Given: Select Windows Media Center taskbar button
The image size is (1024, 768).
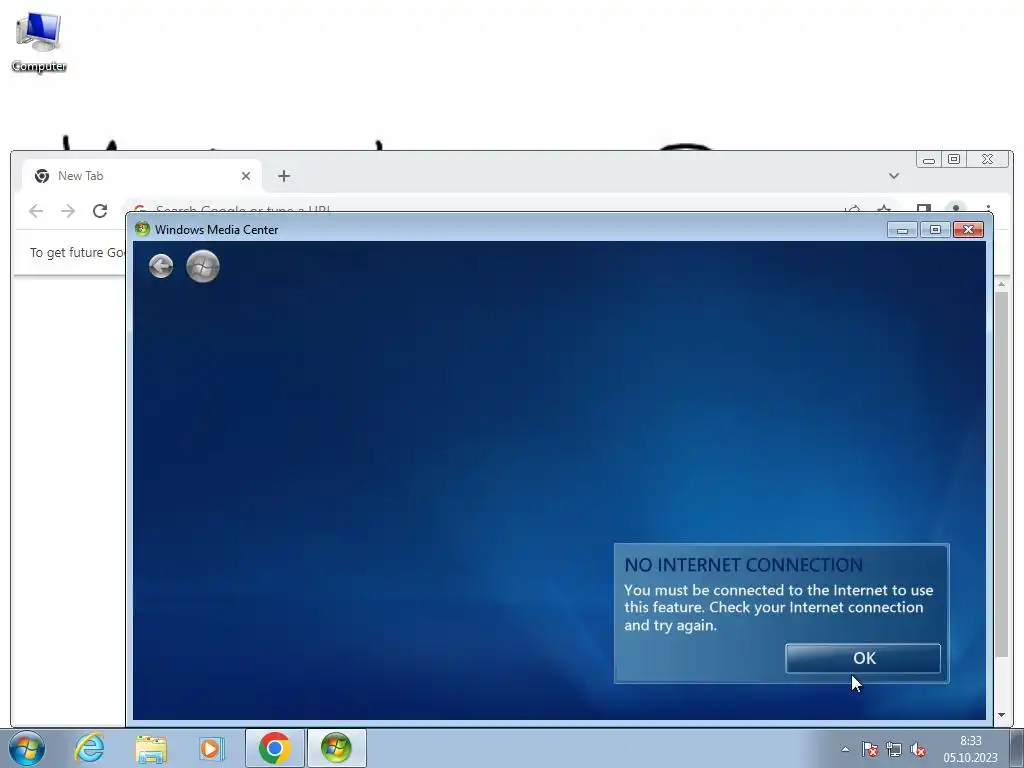Looking at the screenshot, I should tap(336, 748).
